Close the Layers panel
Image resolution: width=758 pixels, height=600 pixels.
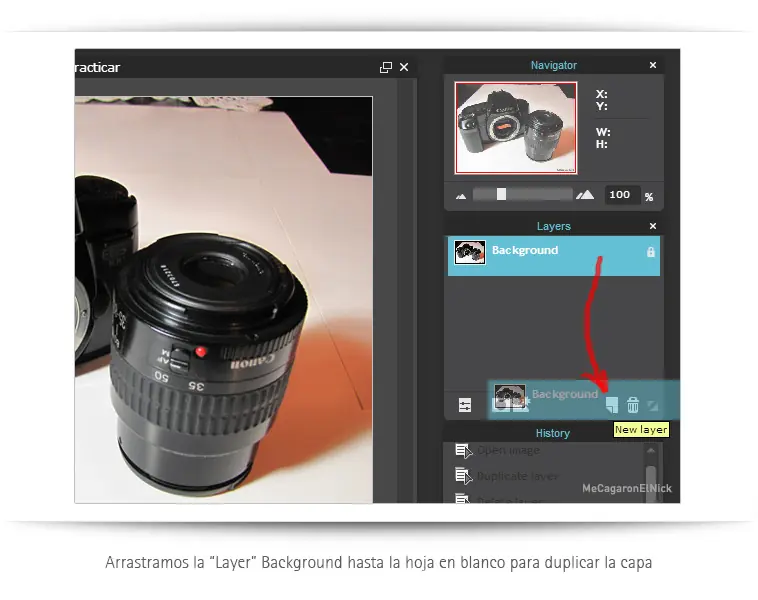coord(653,226)
